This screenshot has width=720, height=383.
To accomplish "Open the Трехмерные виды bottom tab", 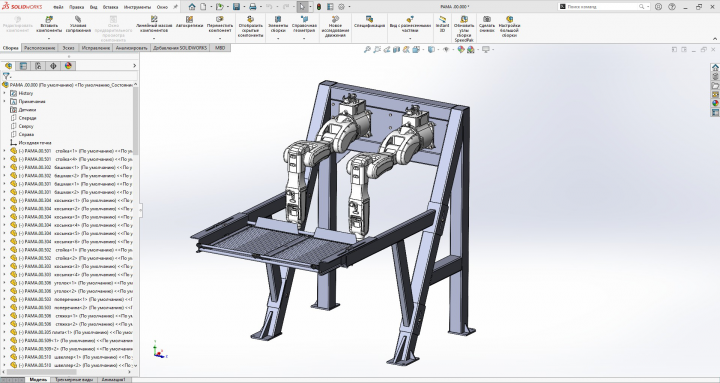I will click(74, 380).
